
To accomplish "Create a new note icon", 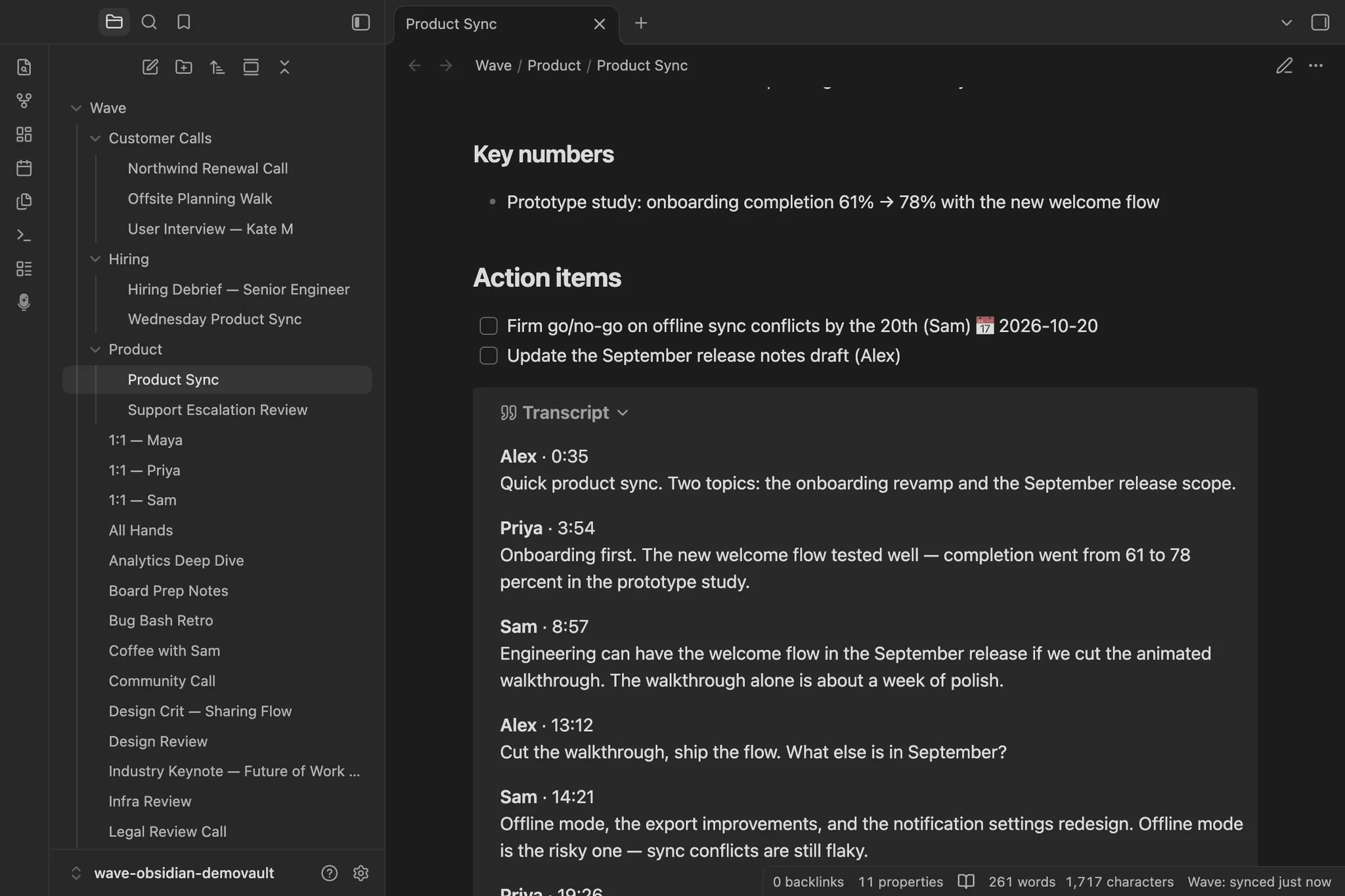I will point(150,67).
